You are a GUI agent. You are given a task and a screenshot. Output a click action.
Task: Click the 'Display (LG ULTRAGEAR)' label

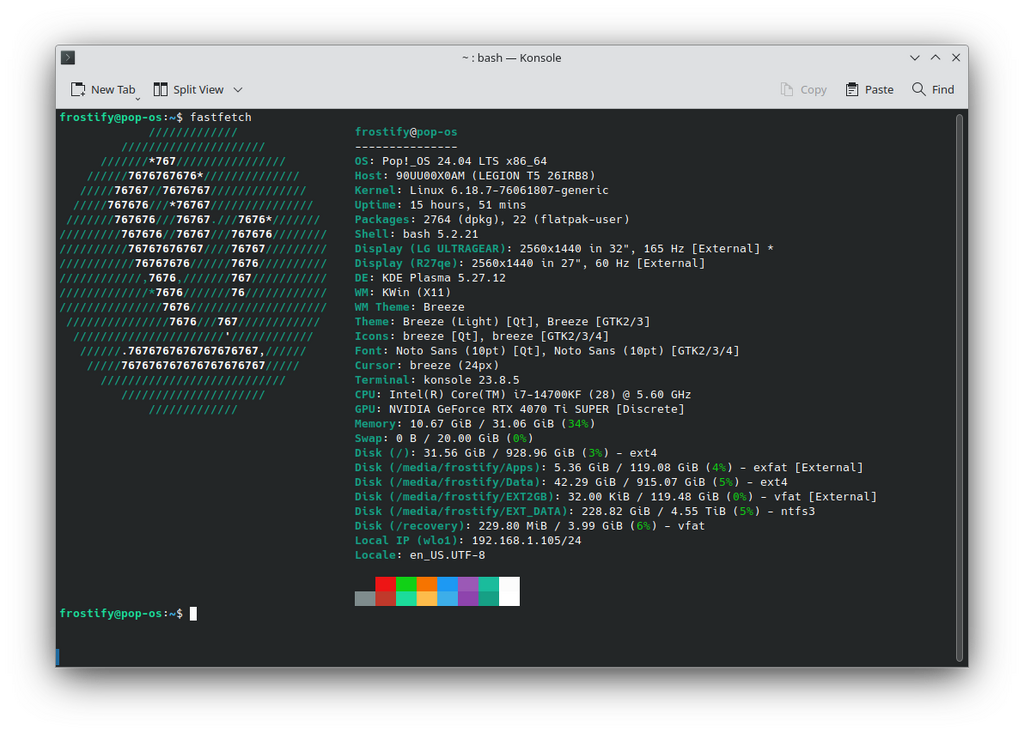[x=430, y=248]
